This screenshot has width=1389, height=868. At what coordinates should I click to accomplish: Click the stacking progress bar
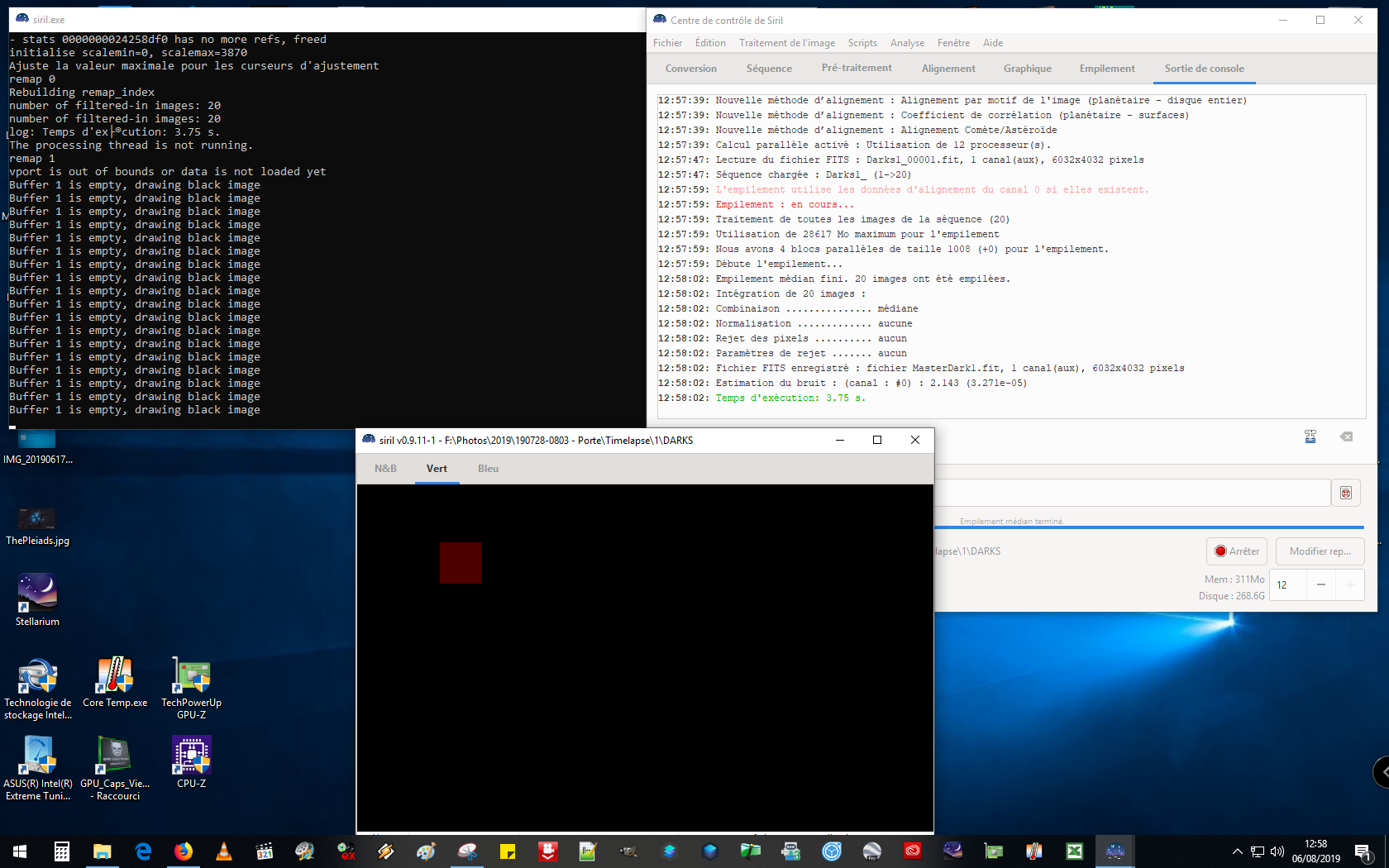[x=1149, y=527]
